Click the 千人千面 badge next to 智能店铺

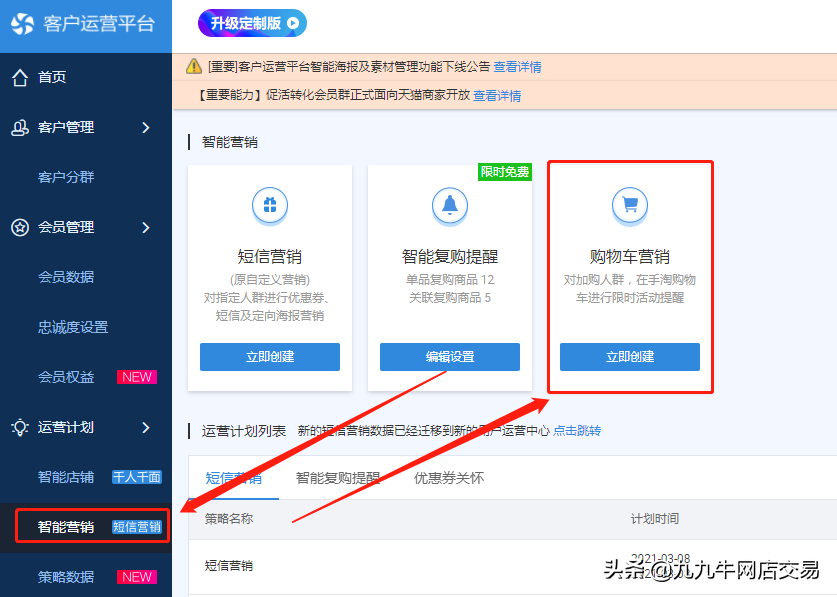[137, 477]
